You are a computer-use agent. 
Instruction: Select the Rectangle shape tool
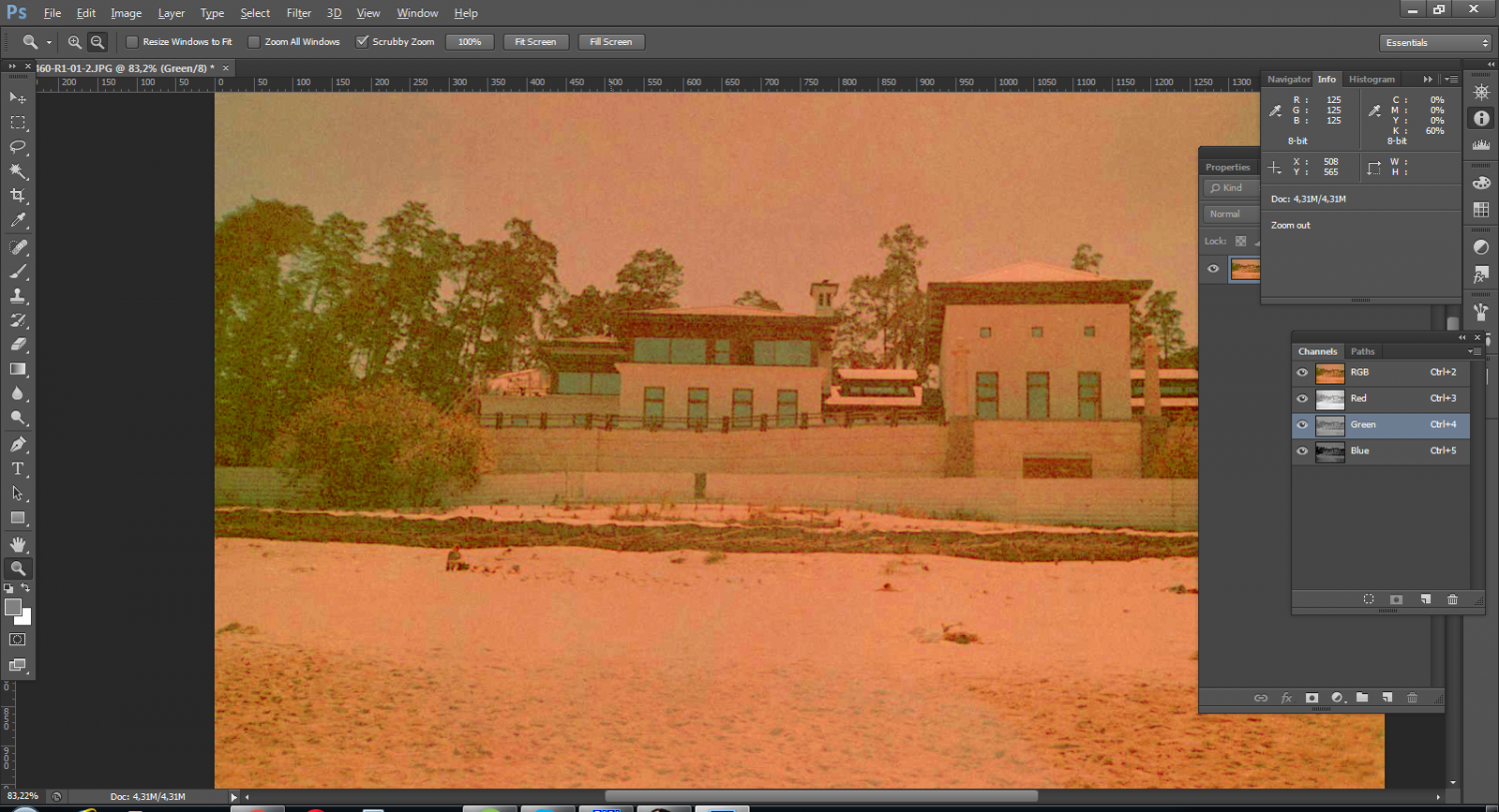[x=18, y=517]
